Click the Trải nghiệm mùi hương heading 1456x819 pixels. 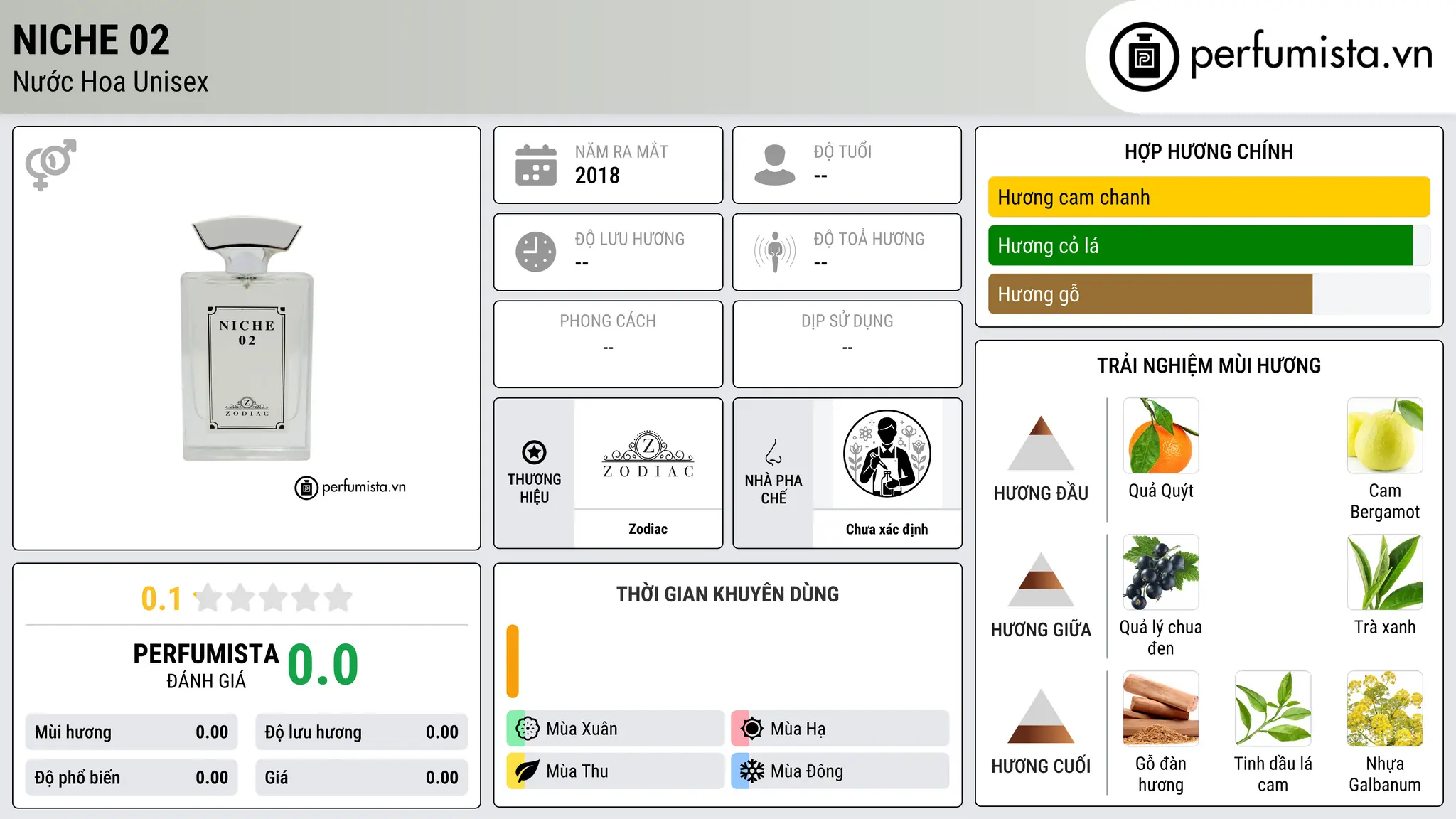click(x=1209, y=365)
